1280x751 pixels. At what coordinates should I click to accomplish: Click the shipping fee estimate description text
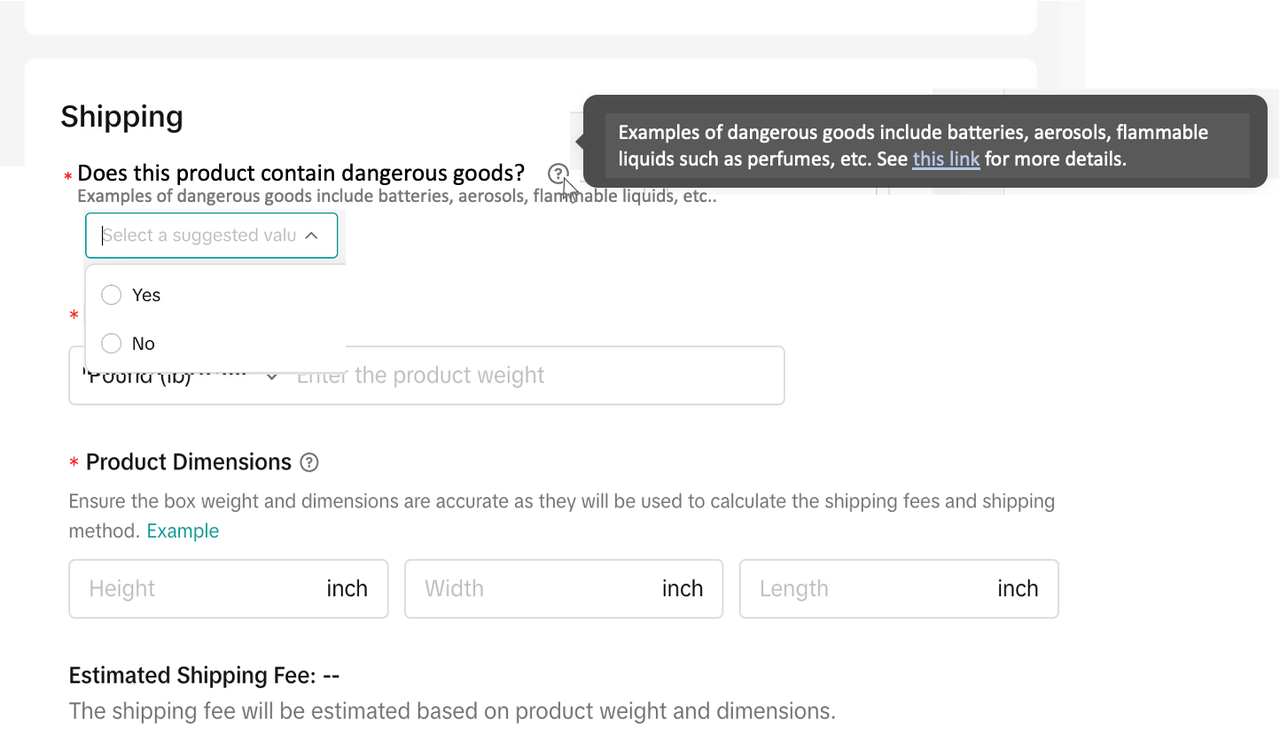coord(451,712)
